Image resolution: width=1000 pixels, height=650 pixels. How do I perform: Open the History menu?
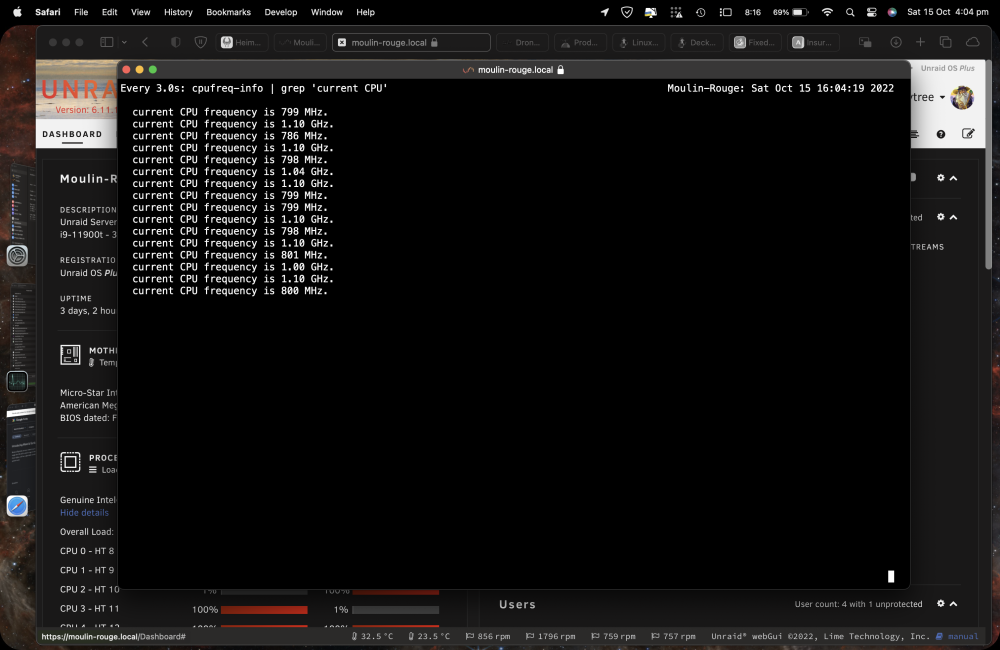pos(178,12)
